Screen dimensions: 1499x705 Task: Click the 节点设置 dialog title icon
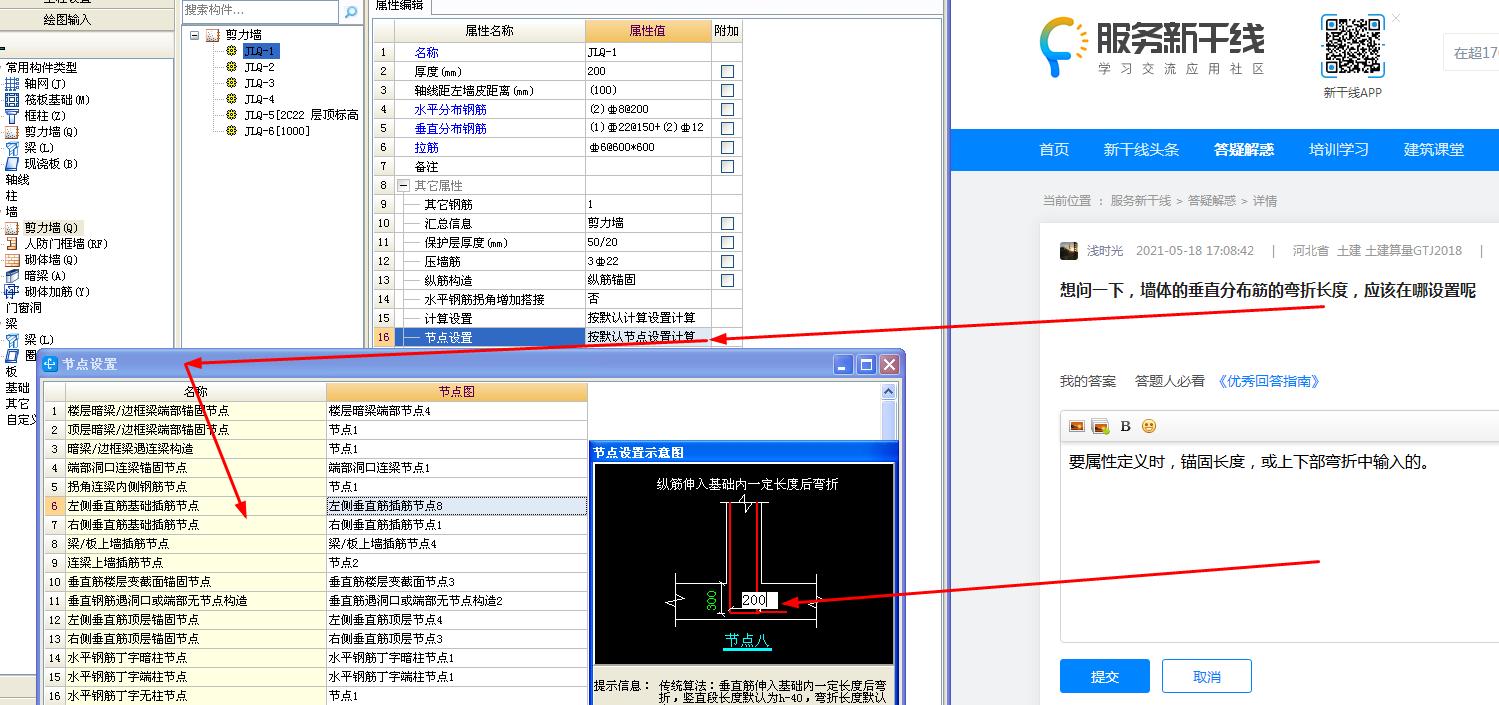click(50, 365)
